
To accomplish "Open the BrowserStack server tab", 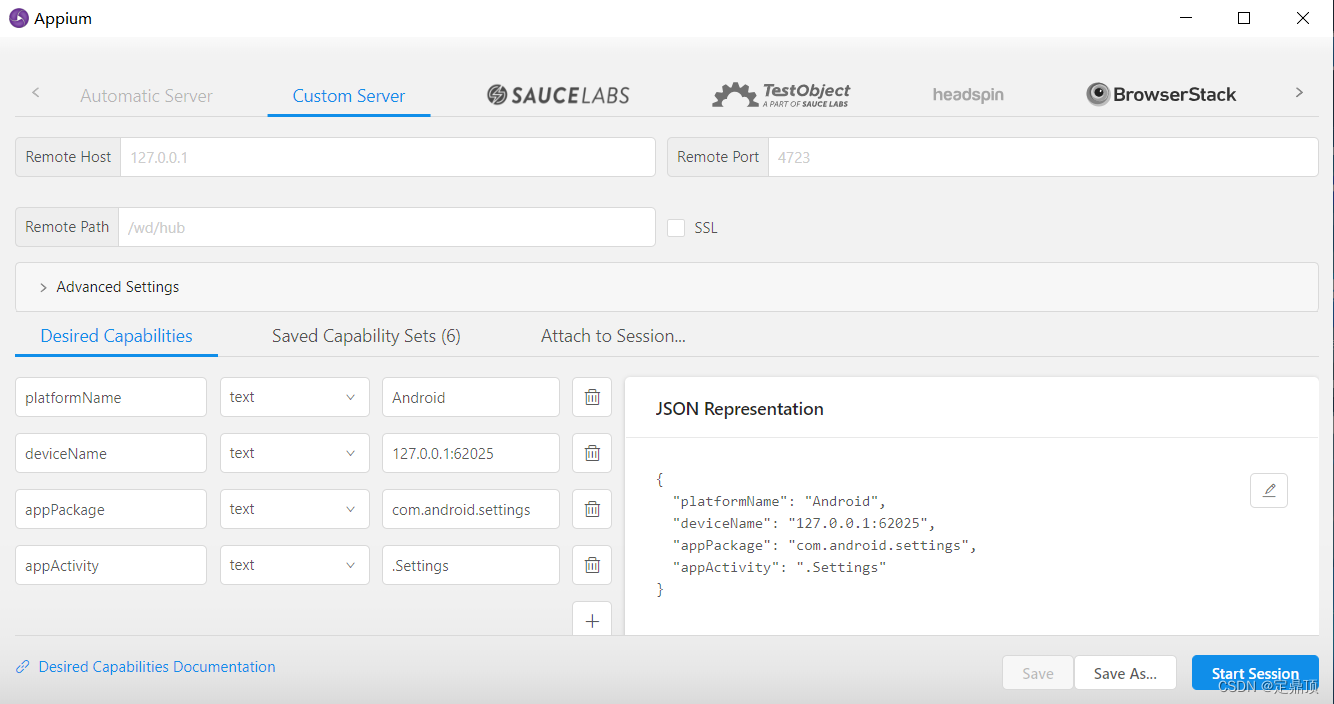I will [x=1161, y=95].
